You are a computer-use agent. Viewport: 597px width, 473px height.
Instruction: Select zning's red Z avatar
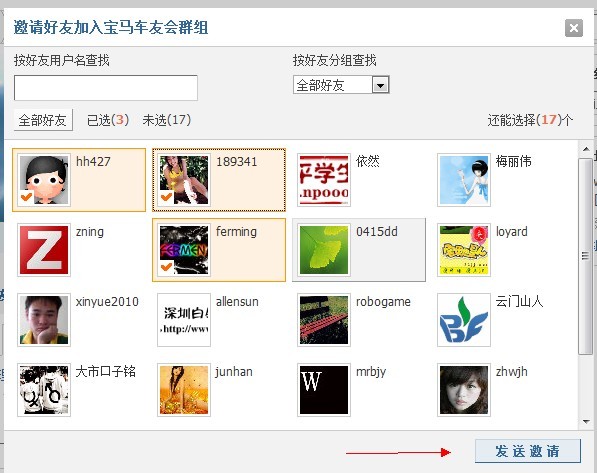(x=44, y=250)
